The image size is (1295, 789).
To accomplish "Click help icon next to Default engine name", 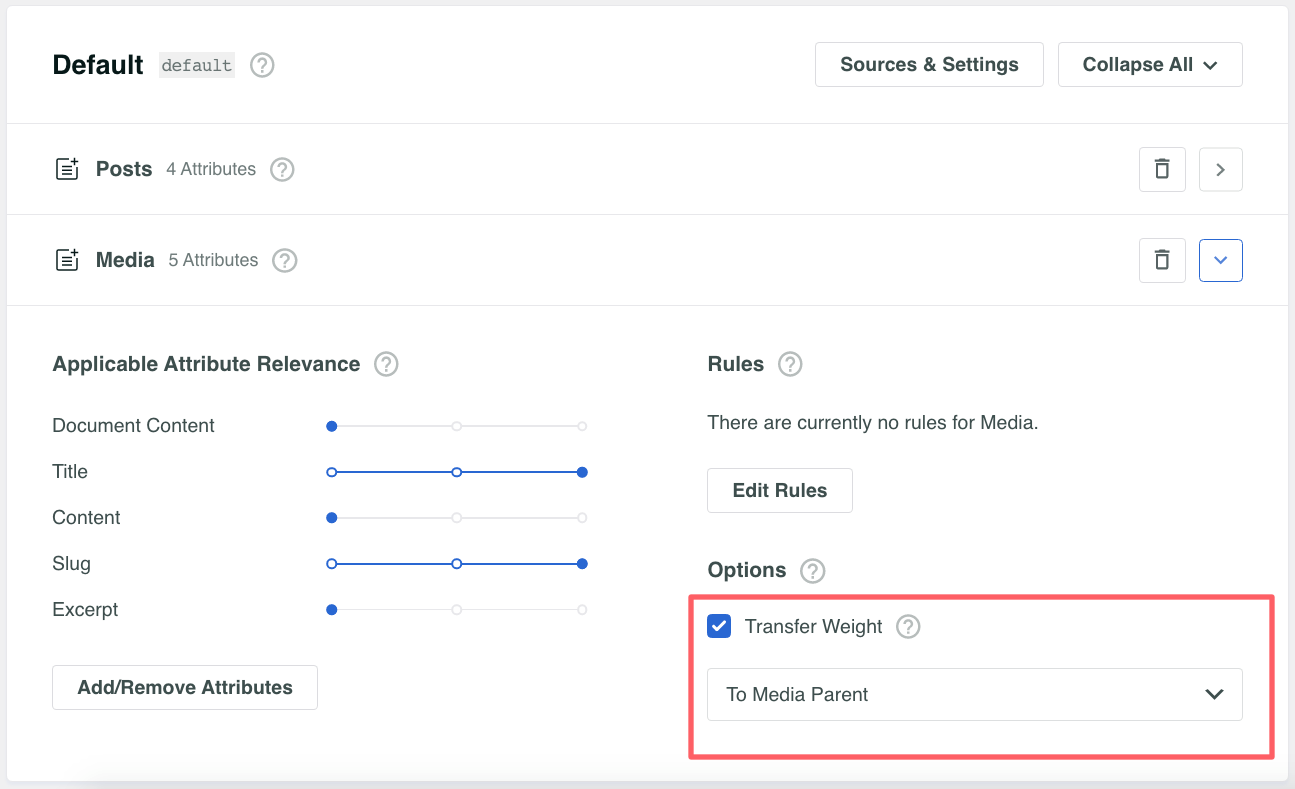I will click(x=262, y=65).
